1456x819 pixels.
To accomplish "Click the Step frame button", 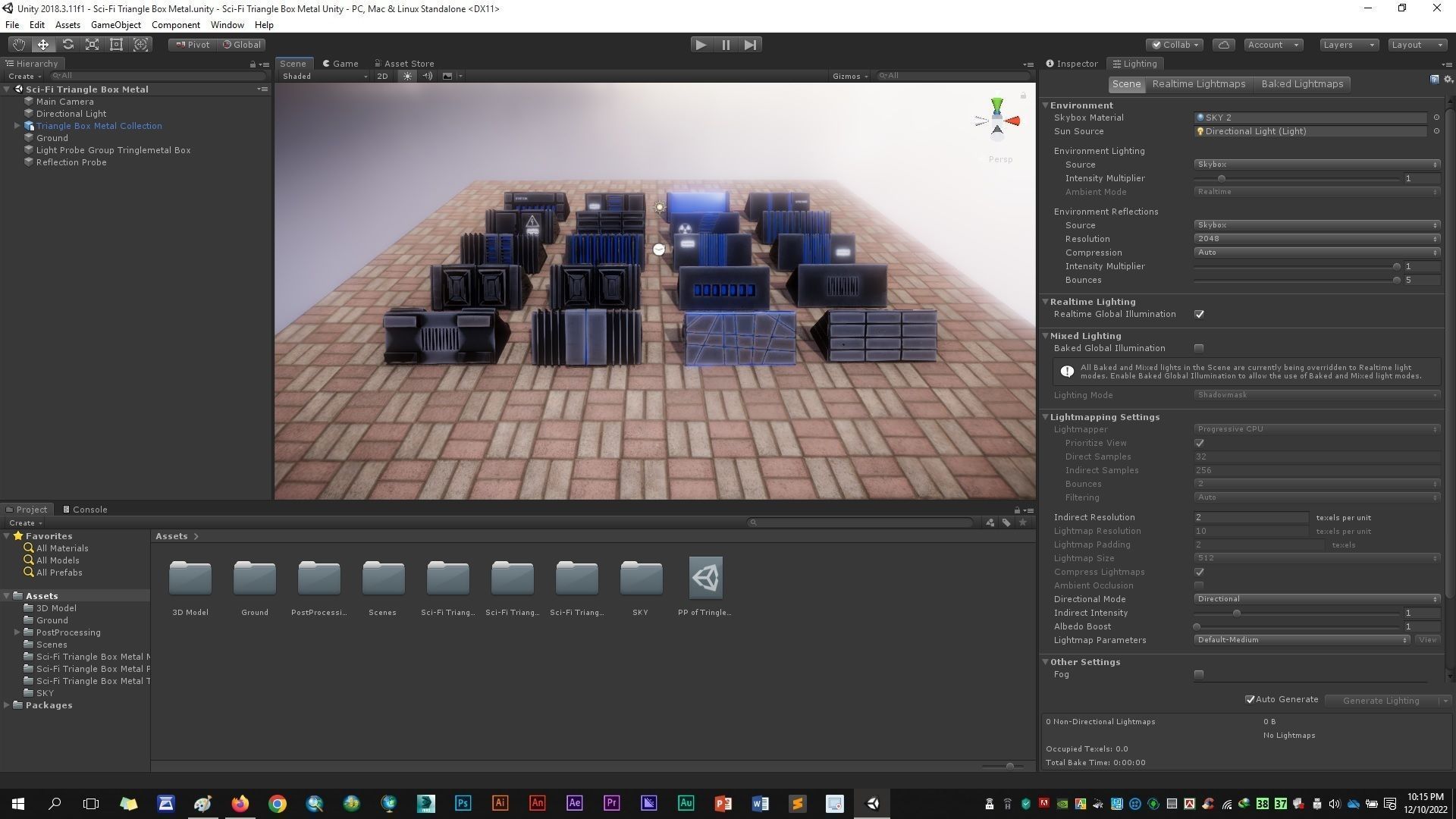I will [750, 45].
